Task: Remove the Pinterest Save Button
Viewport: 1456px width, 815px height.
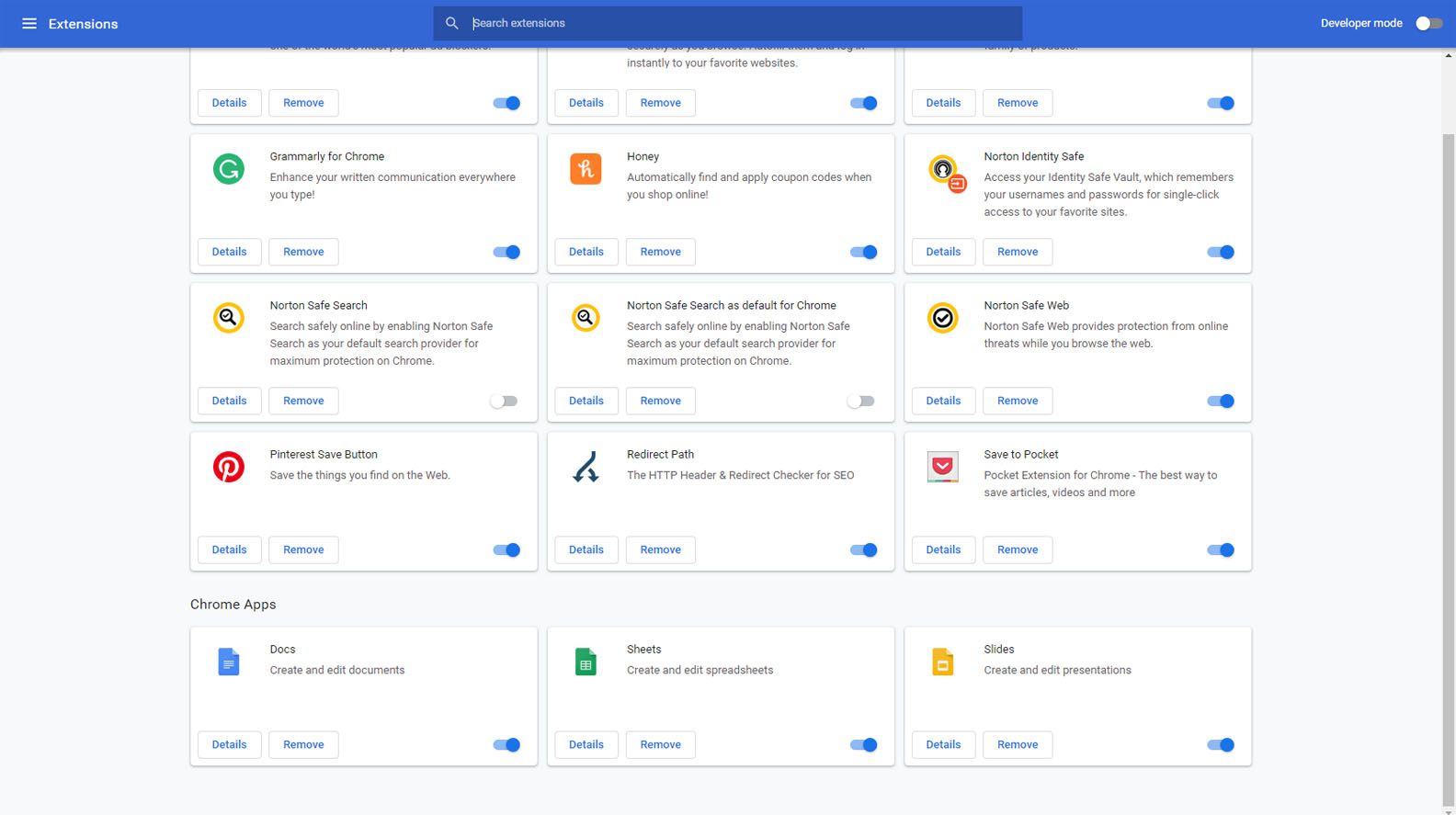Action: pyautogui.click(x=303, y=549)
